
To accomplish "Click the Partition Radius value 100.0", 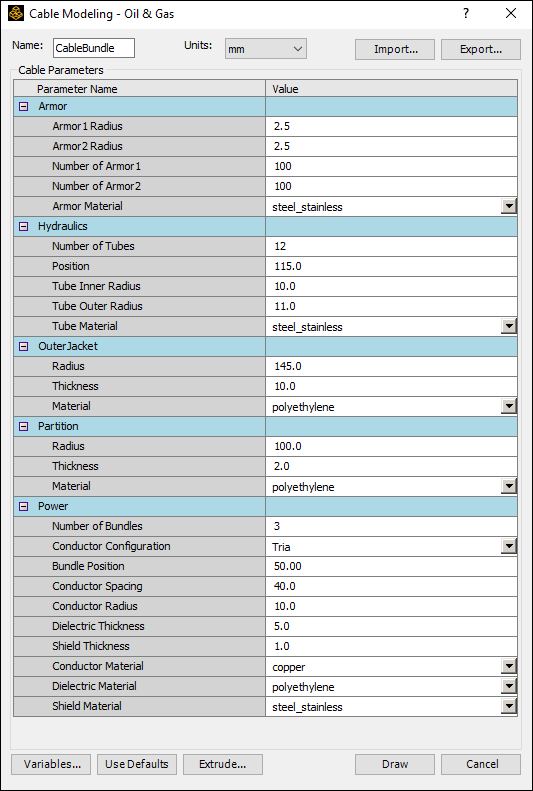I will pos(391,446).
